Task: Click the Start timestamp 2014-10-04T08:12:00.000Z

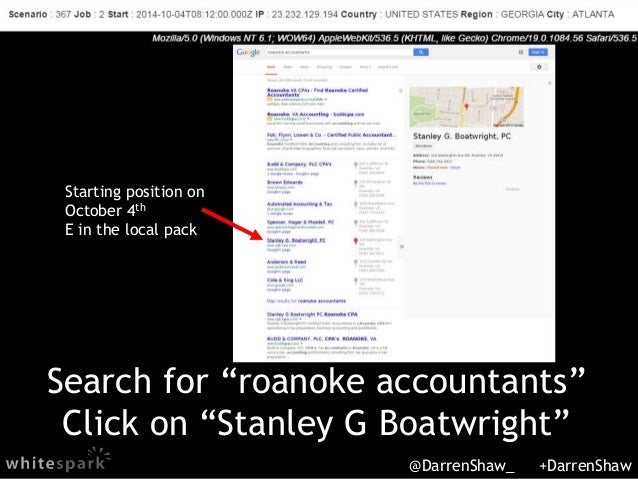Action: tap(194, 14)
